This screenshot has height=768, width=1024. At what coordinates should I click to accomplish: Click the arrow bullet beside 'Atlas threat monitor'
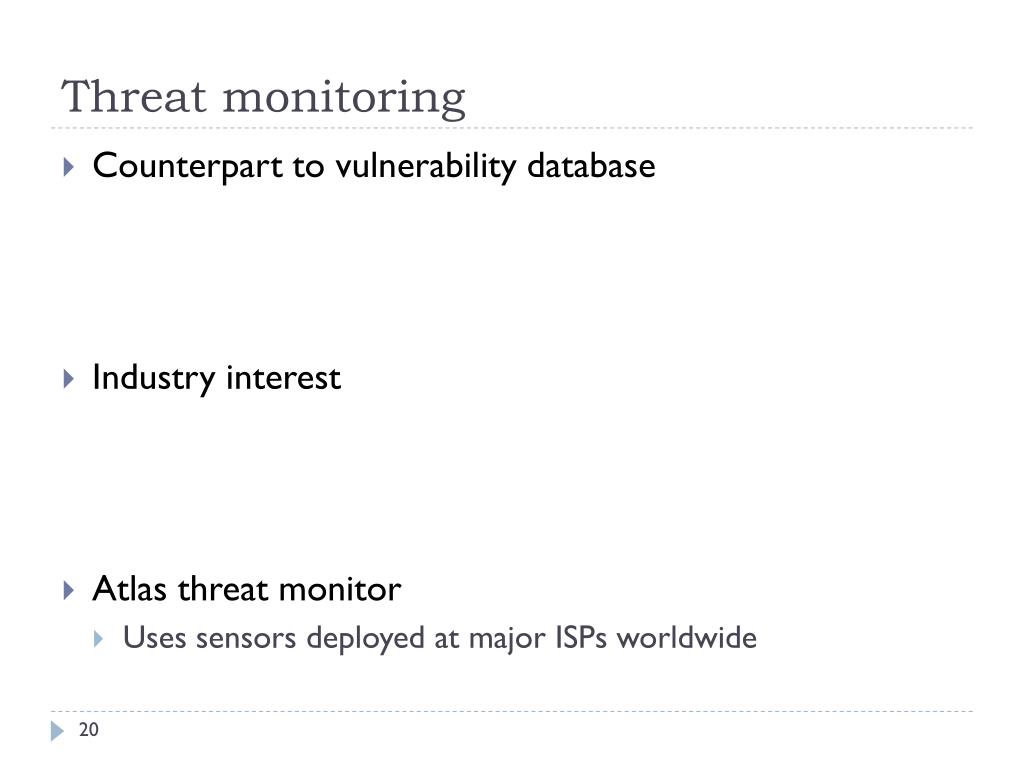(x=69, y=590)
